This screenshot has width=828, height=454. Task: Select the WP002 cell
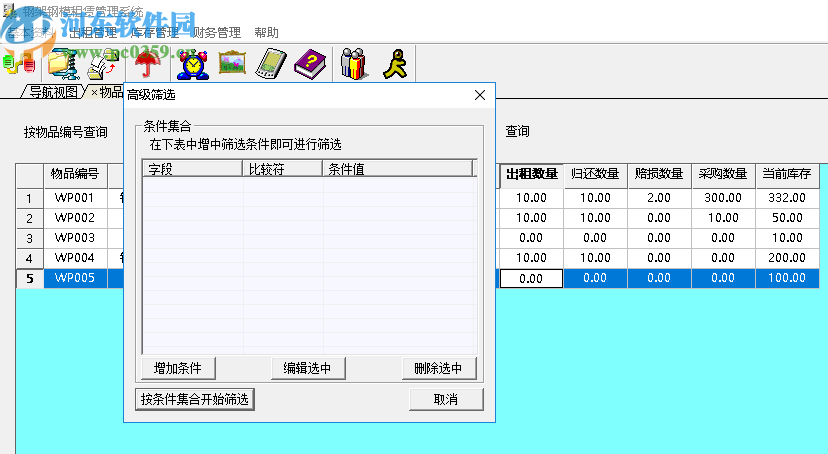[x=75, y=218]
